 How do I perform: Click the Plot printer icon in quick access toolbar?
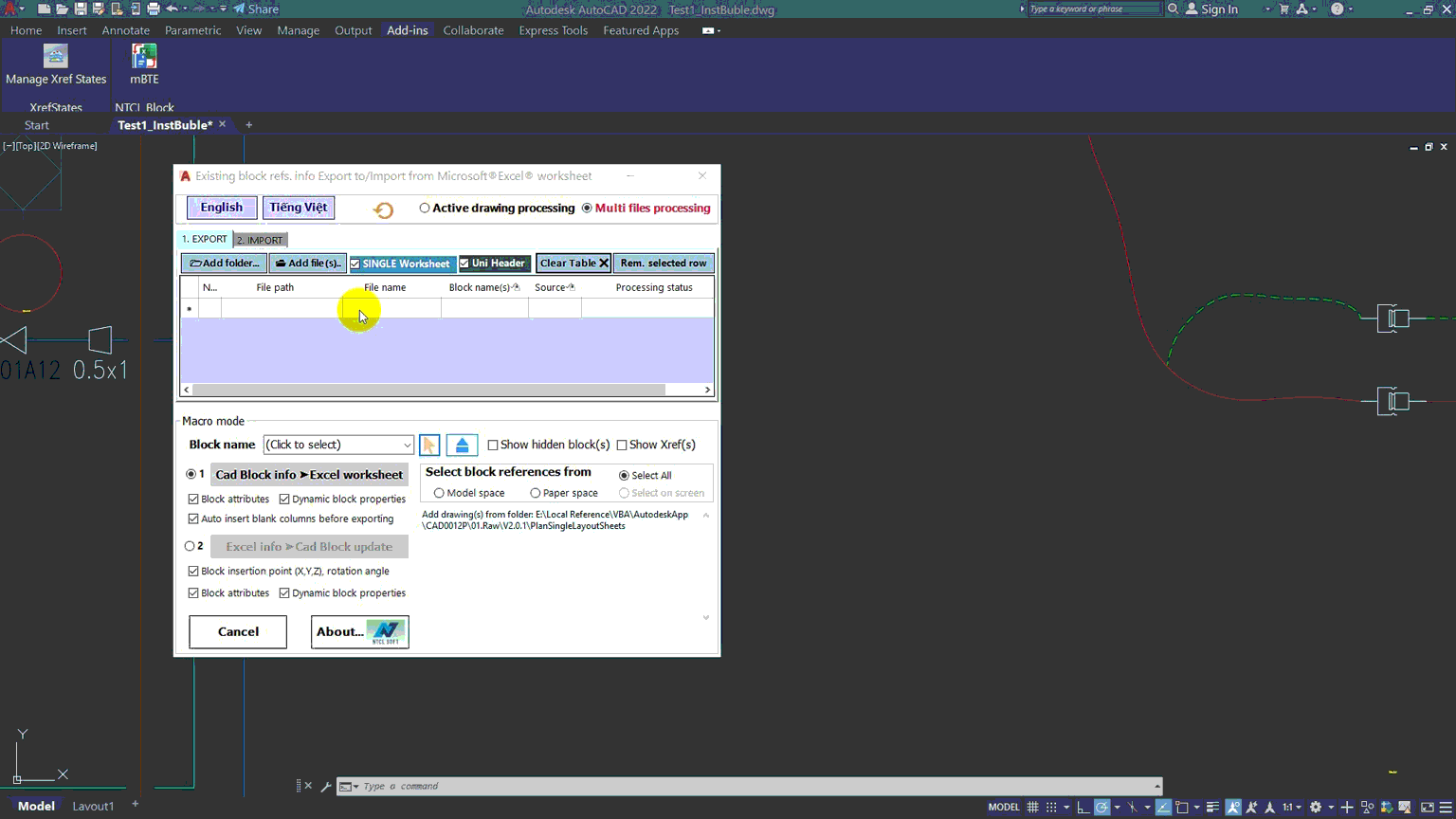click(154, 9)
